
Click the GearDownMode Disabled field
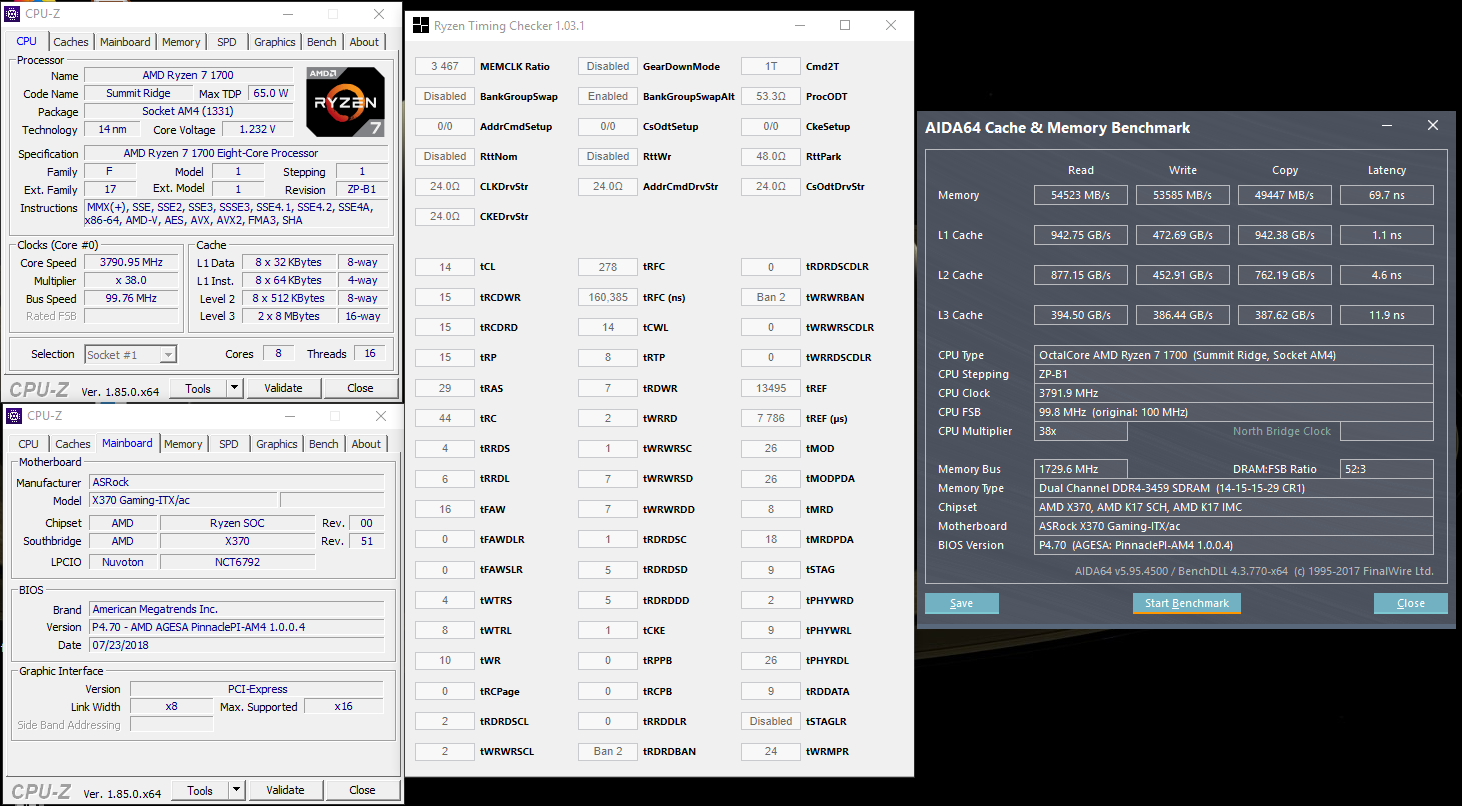click(608, 66)
